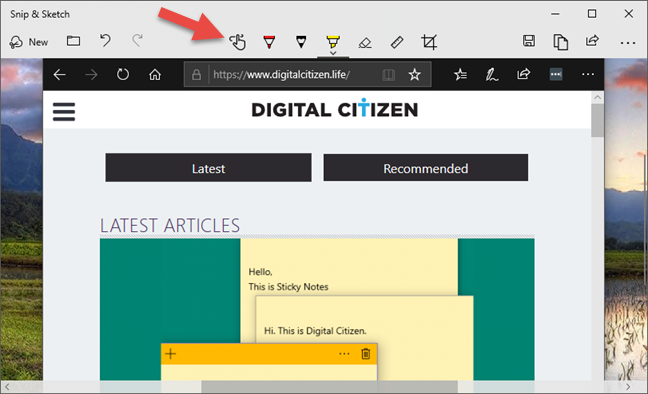Click the Digital Citizen logo
The width and height of the screenshot is (648, 394).
(335, 109)
